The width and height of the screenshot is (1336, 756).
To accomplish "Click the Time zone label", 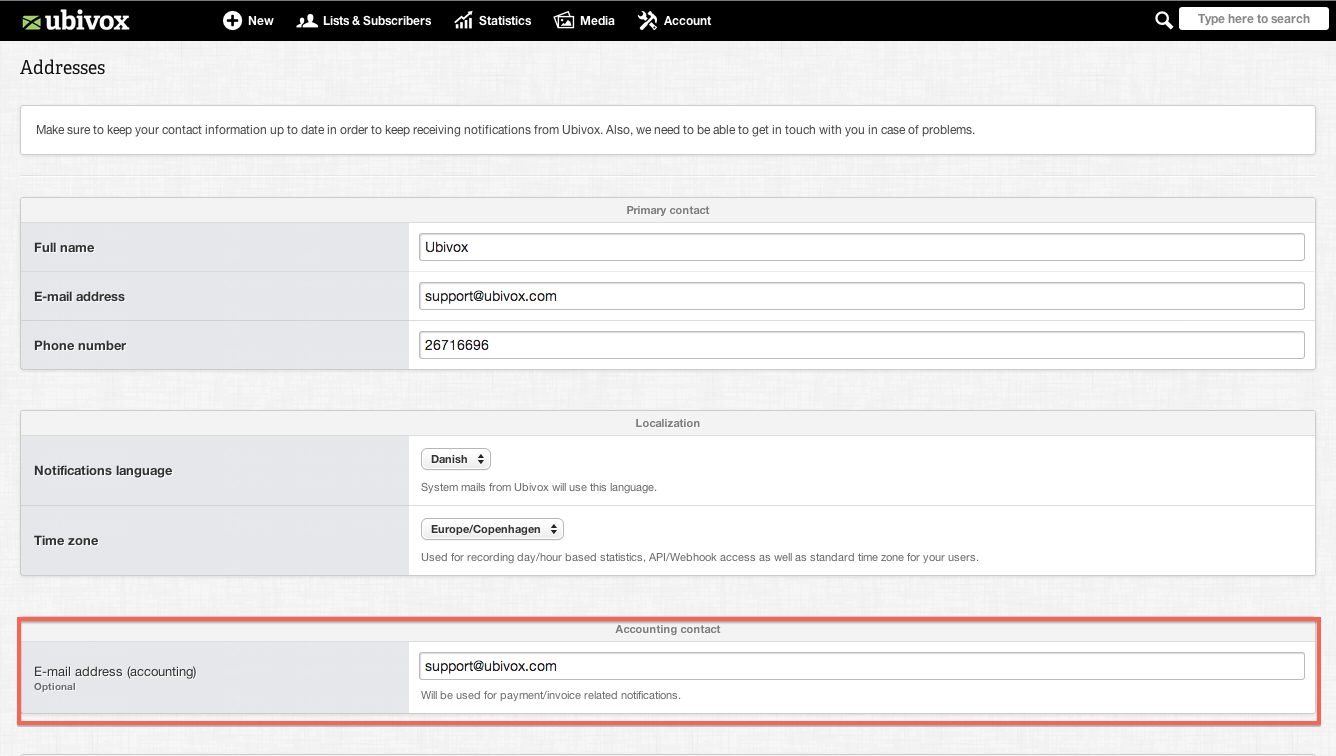I will 66,540.
